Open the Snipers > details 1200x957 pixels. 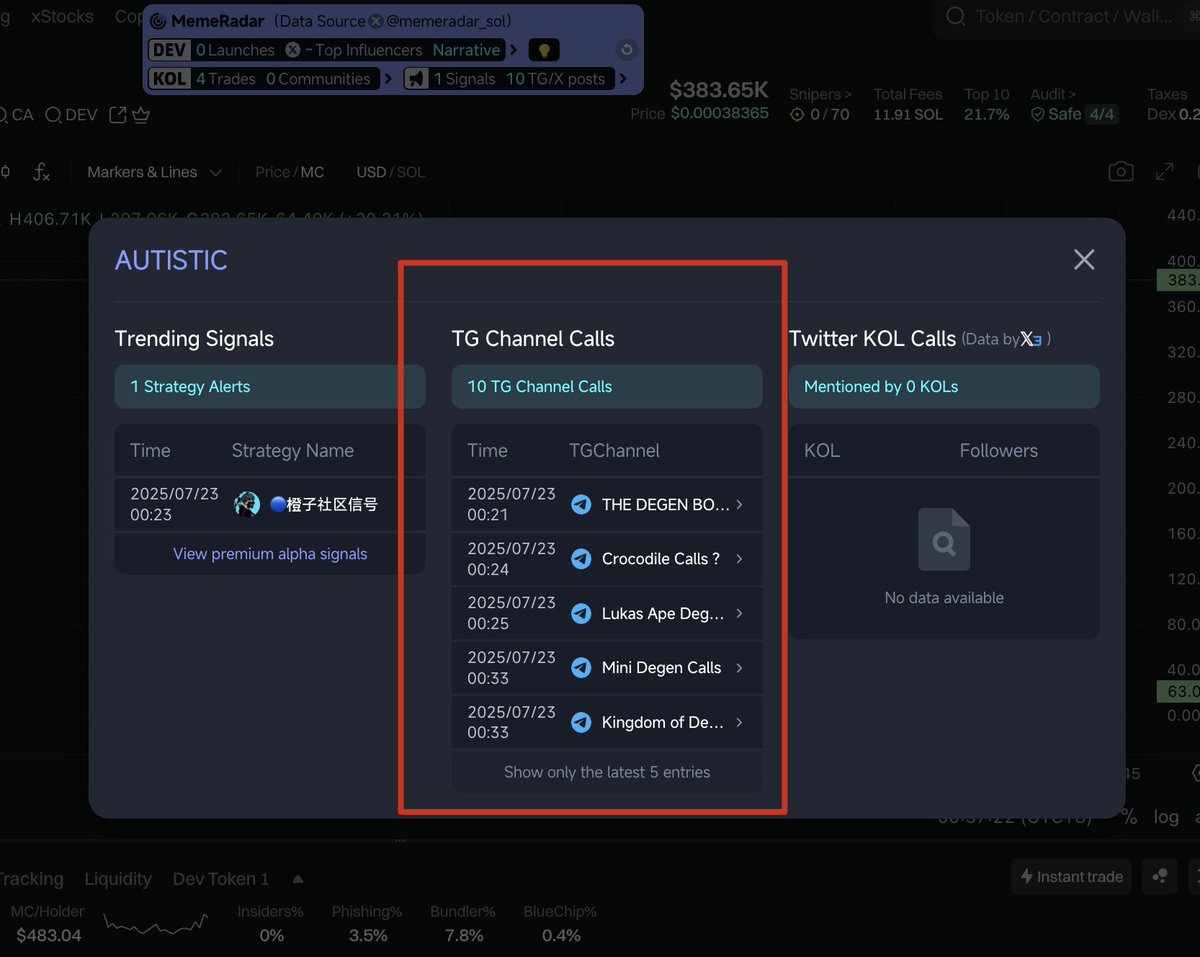click(820, 94)
